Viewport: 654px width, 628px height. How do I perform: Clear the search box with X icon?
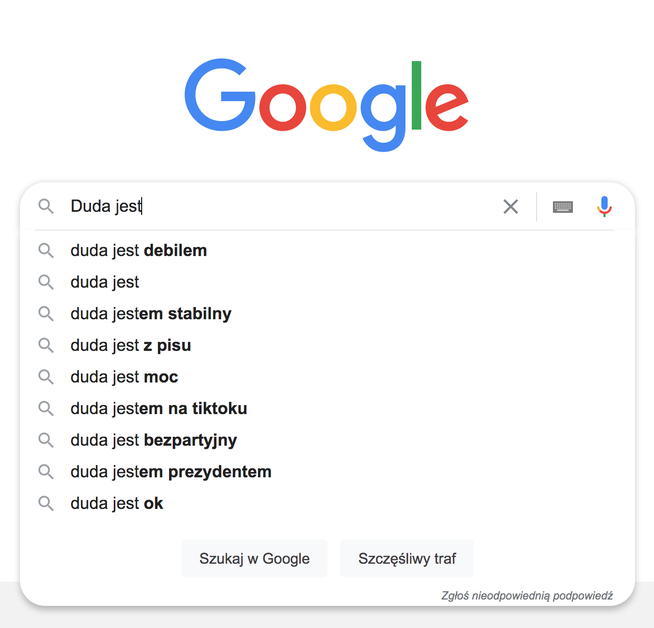[x=510, y=207]
